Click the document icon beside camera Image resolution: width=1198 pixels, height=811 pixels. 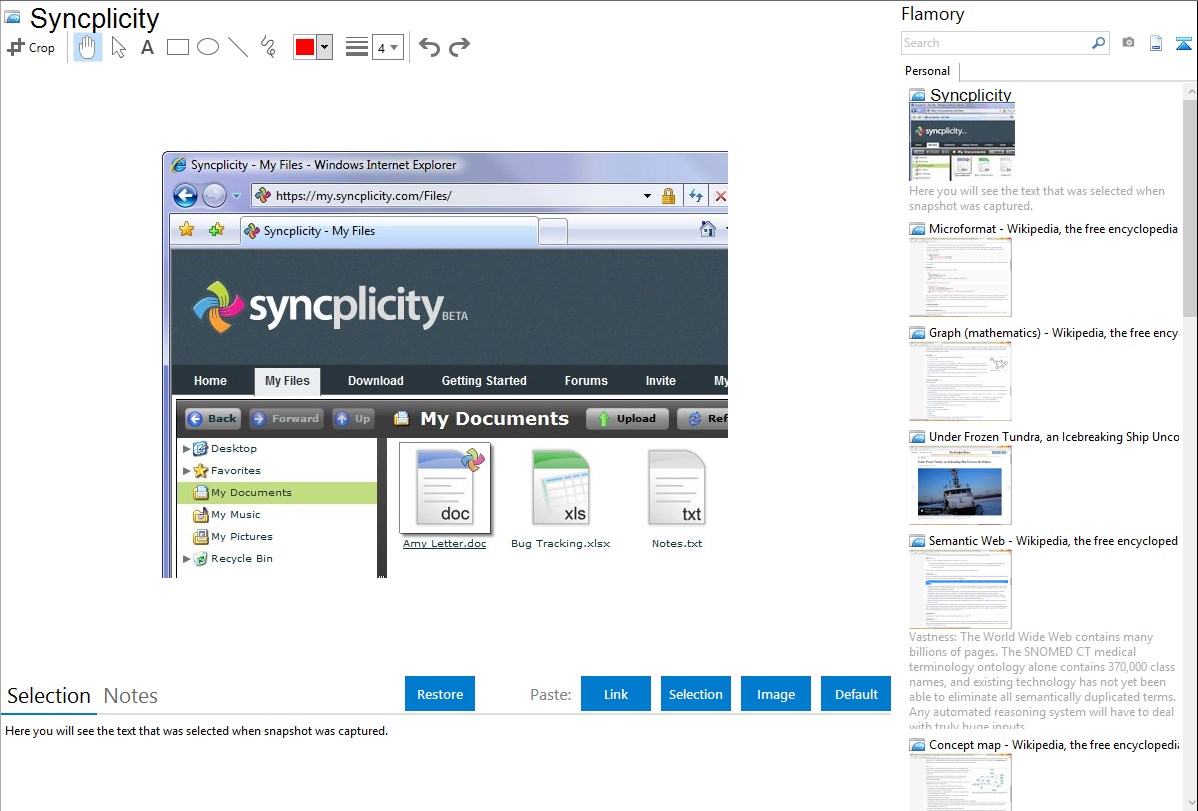coord(1156,43)
